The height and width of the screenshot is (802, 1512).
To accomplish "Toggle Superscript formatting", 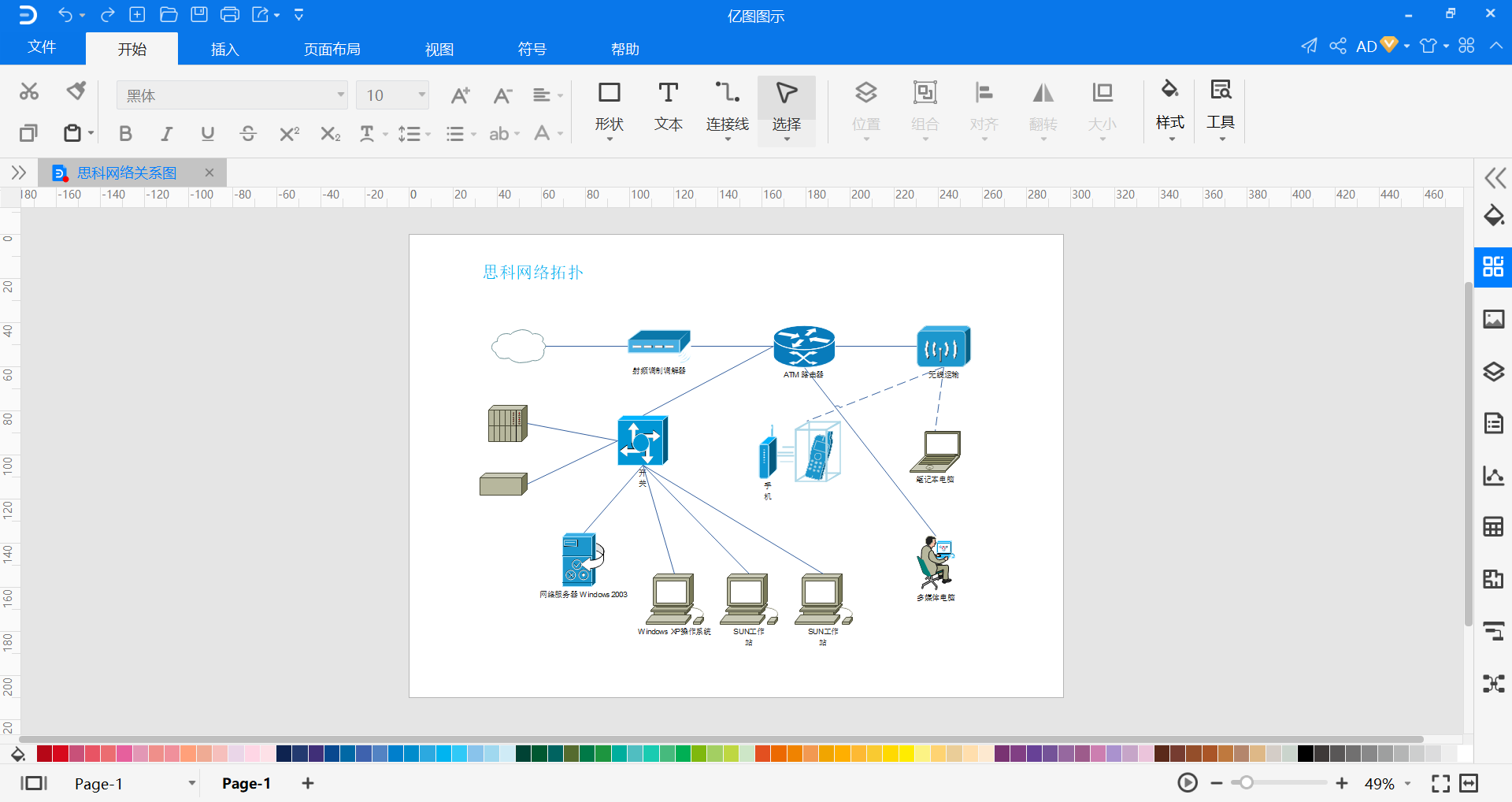I will tap(289, 134).
